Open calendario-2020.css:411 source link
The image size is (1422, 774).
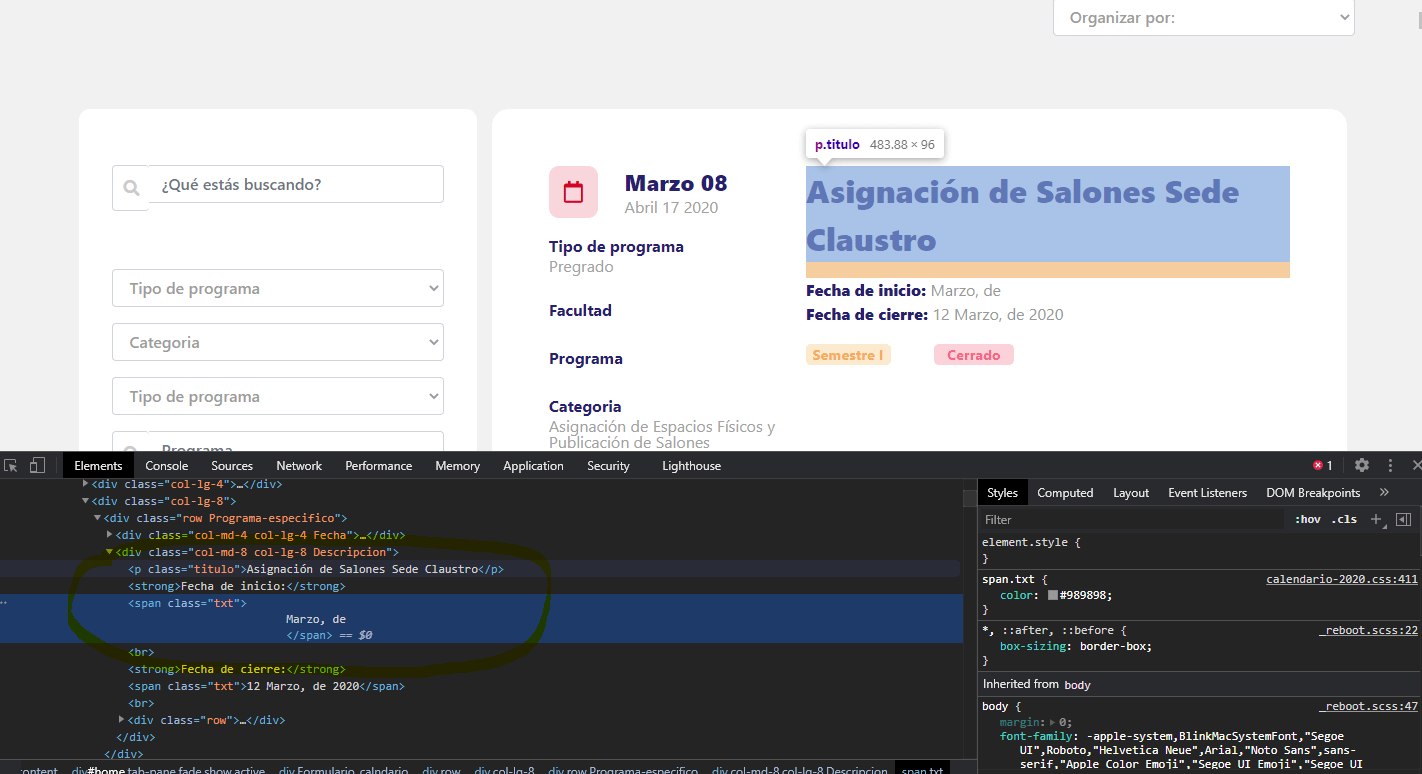click(x=1341, y=578)
